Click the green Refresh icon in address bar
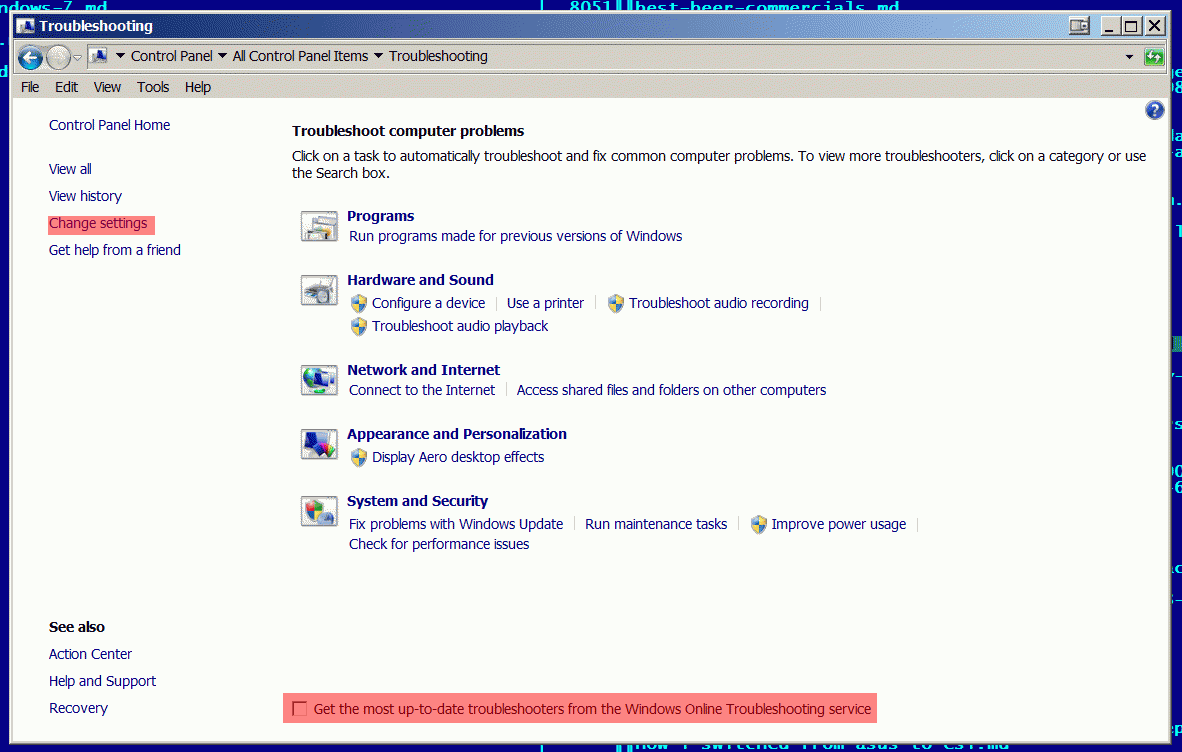This screenshot has height=752, width=1182. (1153, 57)
